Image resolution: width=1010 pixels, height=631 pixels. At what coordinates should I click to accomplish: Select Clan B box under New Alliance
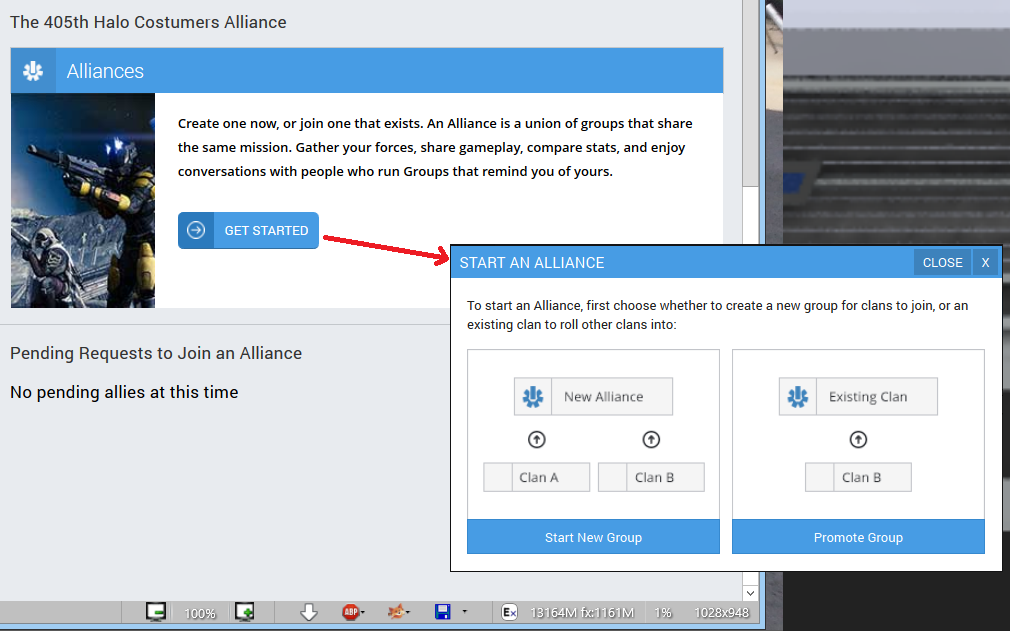tap(651, 477)
